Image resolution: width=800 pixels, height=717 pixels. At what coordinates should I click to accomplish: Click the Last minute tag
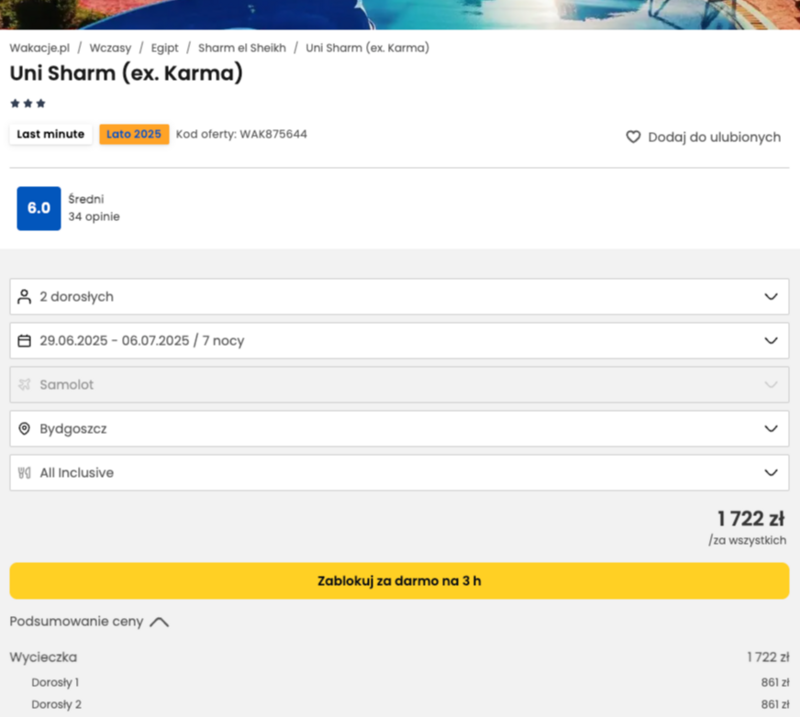coord(51,134)
